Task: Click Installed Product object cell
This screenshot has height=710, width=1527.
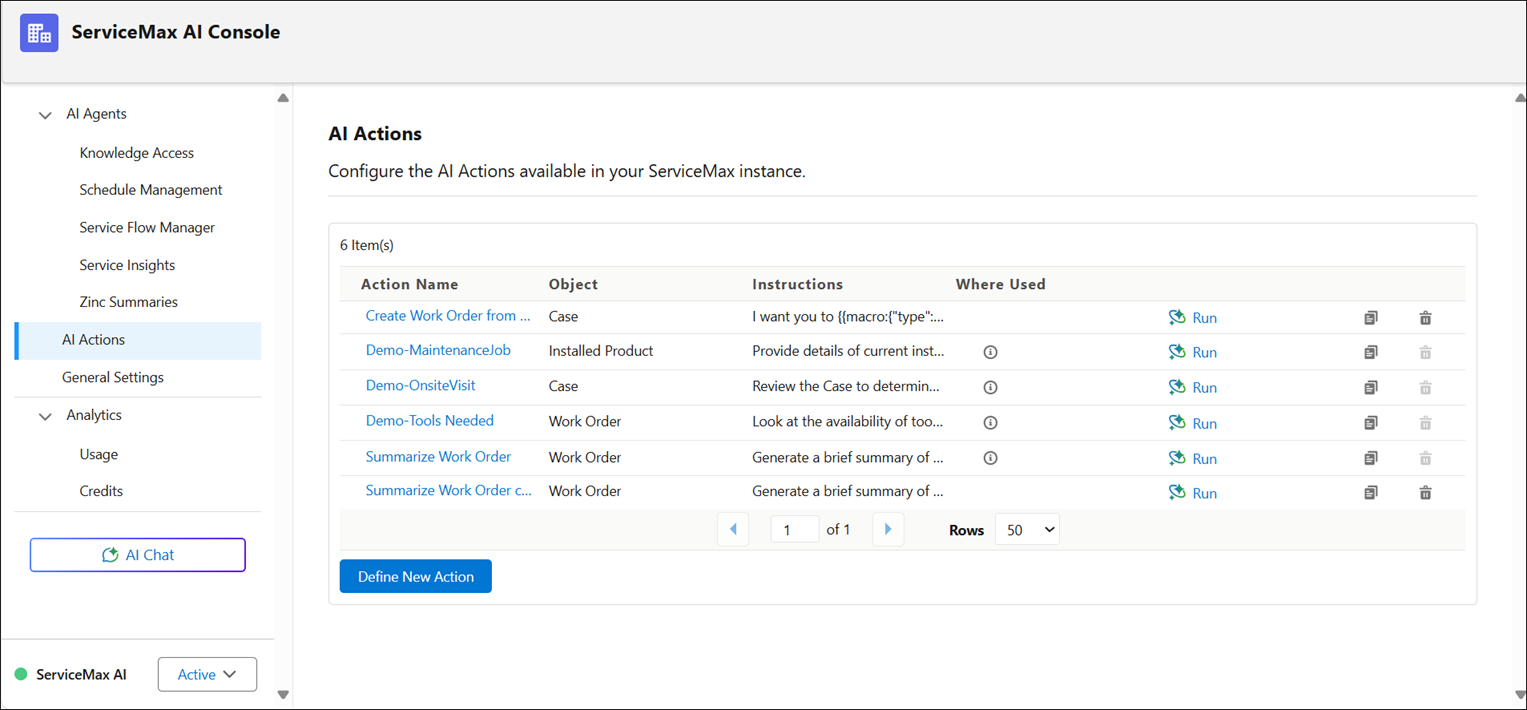Action: (x=601, y=351)
